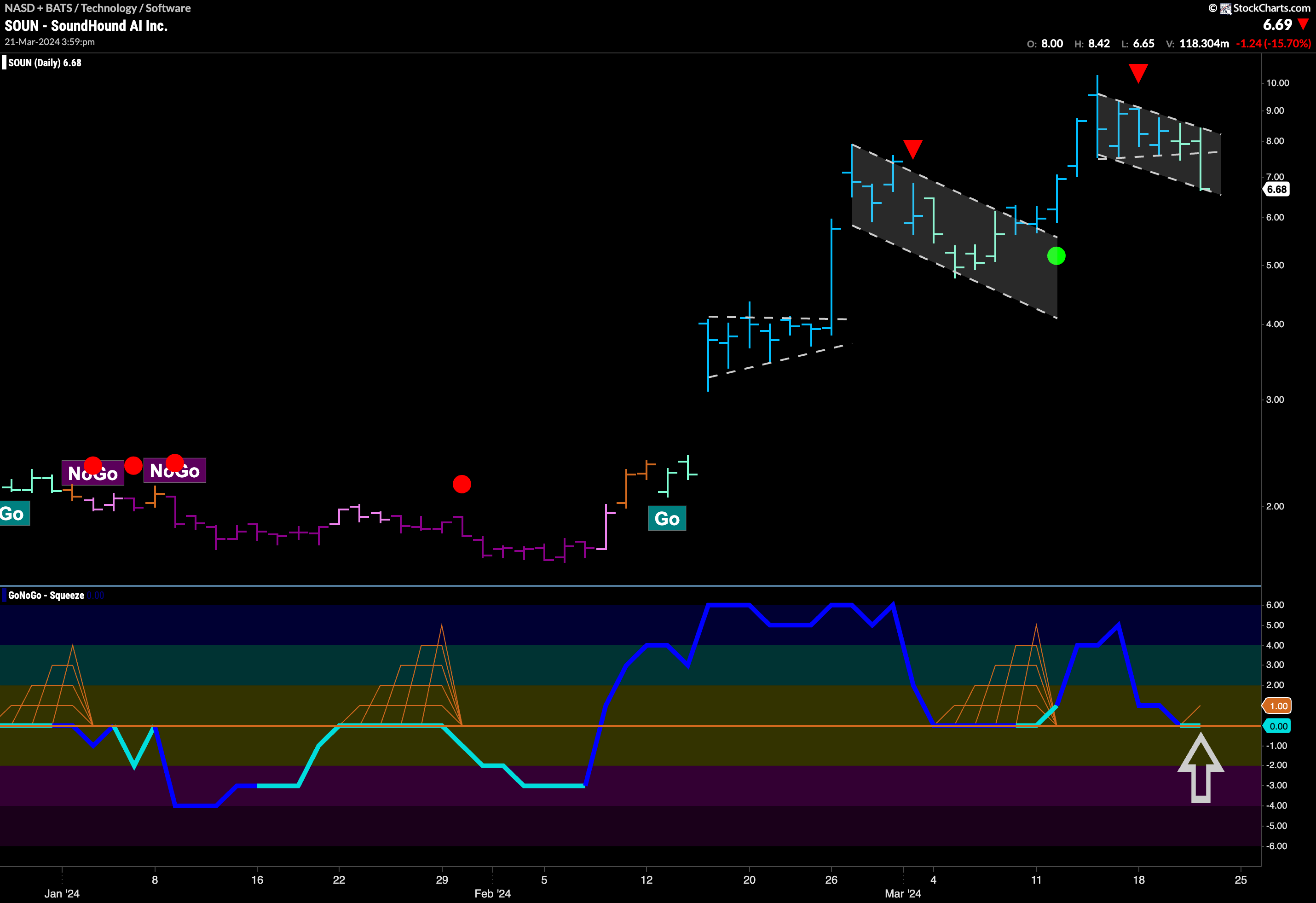
Task: Click the orange 1.00 value tag on the oscillator axis
Action: click(1277, 706)
